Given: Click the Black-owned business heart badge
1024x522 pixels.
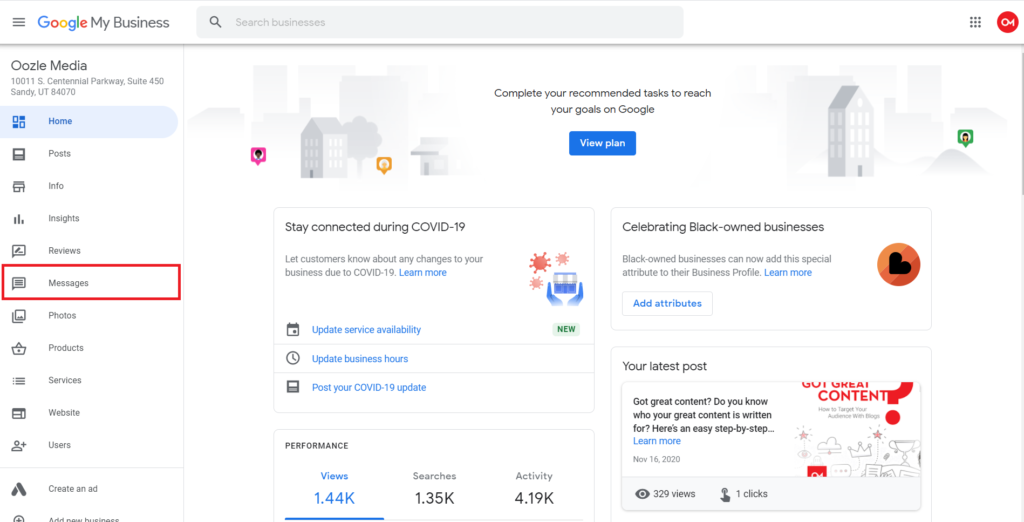Looking at the screenshot, I should (x=899, y=265).
